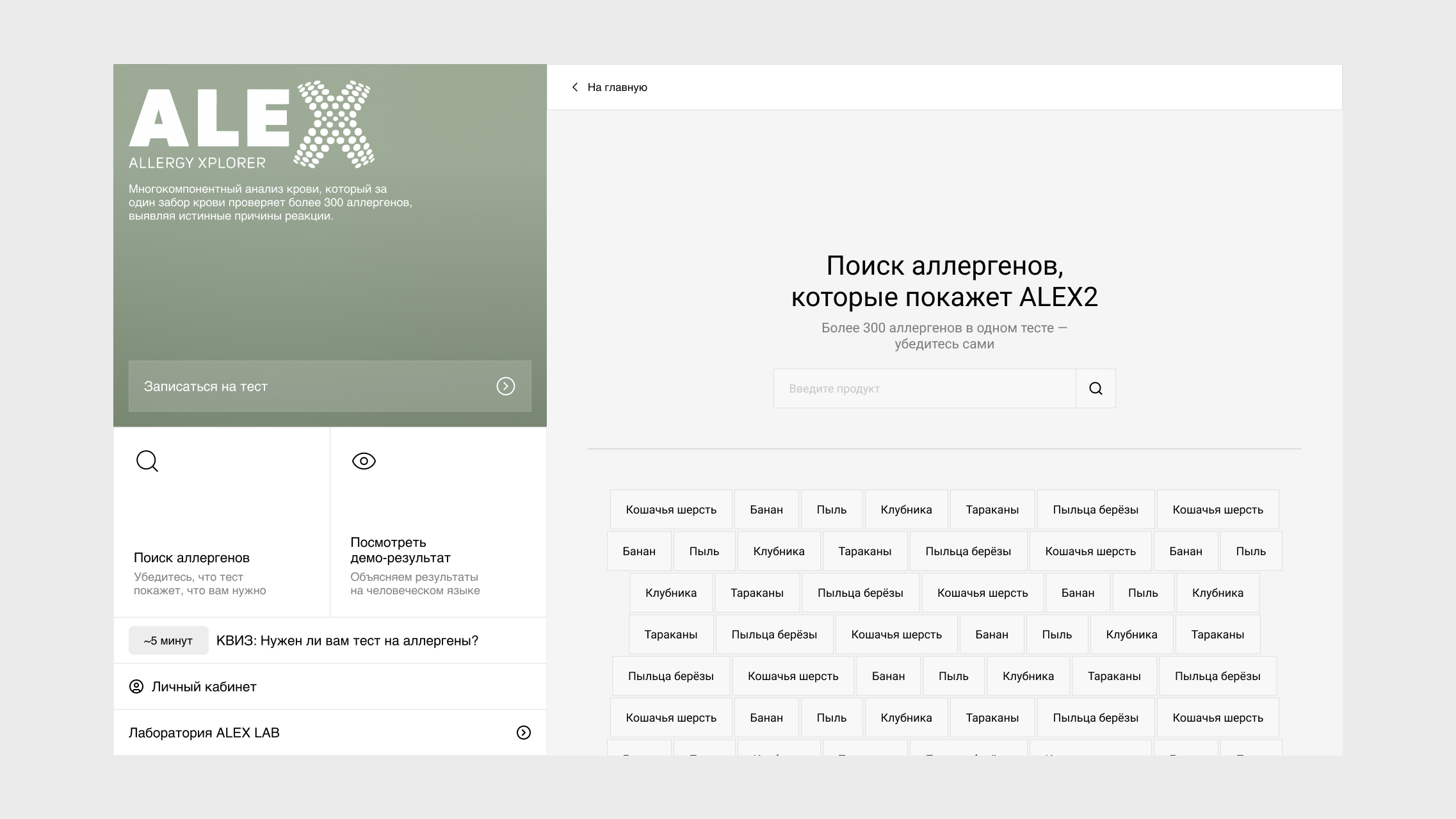Click the ~5 минут badge
The height and width of the screenshot is (819, 1456).
[168, 640]
